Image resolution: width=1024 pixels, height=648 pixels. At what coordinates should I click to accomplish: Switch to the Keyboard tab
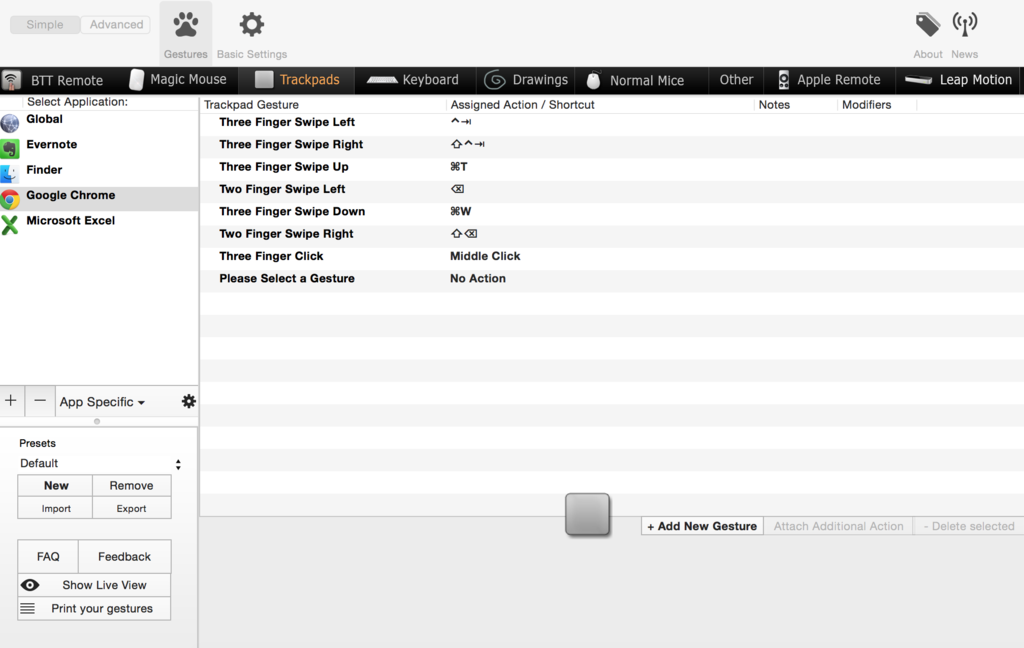pos(413,80)
